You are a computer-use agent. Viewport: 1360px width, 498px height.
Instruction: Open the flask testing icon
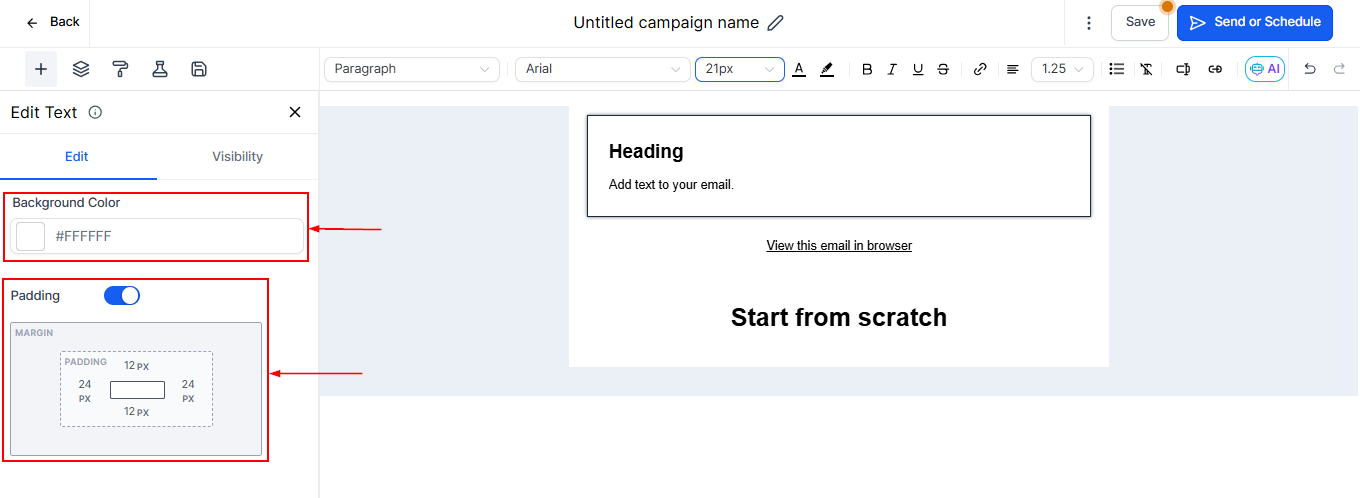click(159, 69)
